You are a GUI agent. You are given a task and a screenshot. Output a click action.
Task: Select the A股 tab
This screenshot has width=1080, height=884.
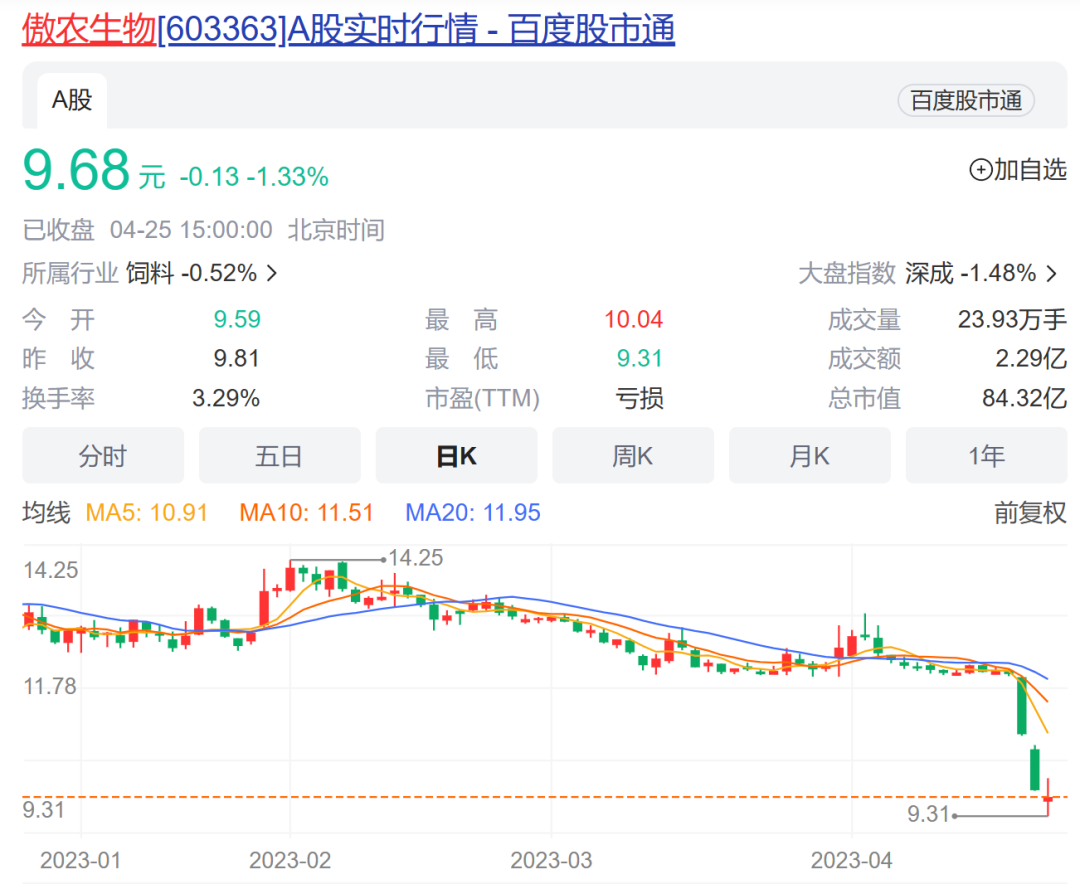72,101
